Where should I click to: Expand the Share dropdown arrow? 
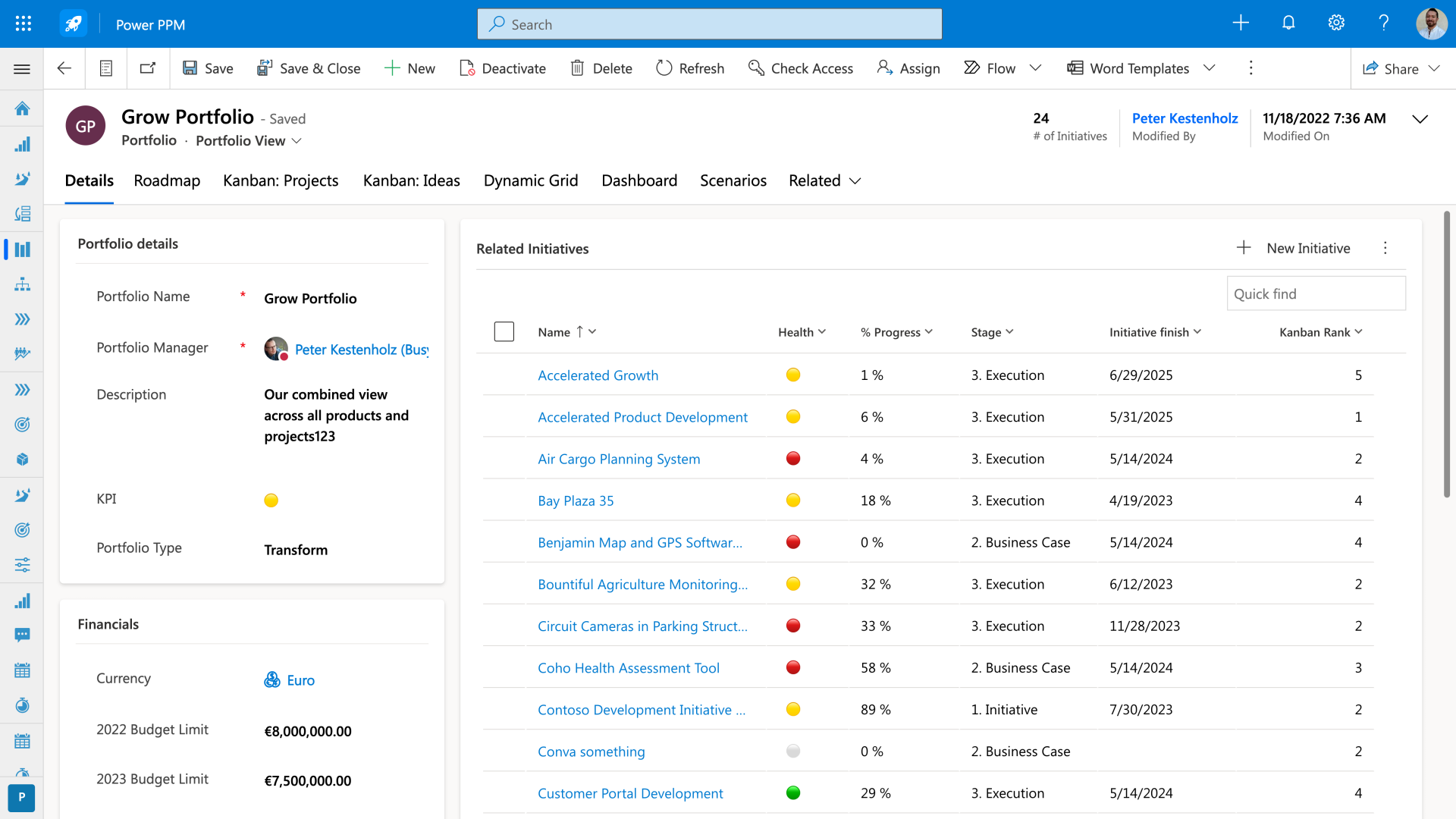(1434, 68)
